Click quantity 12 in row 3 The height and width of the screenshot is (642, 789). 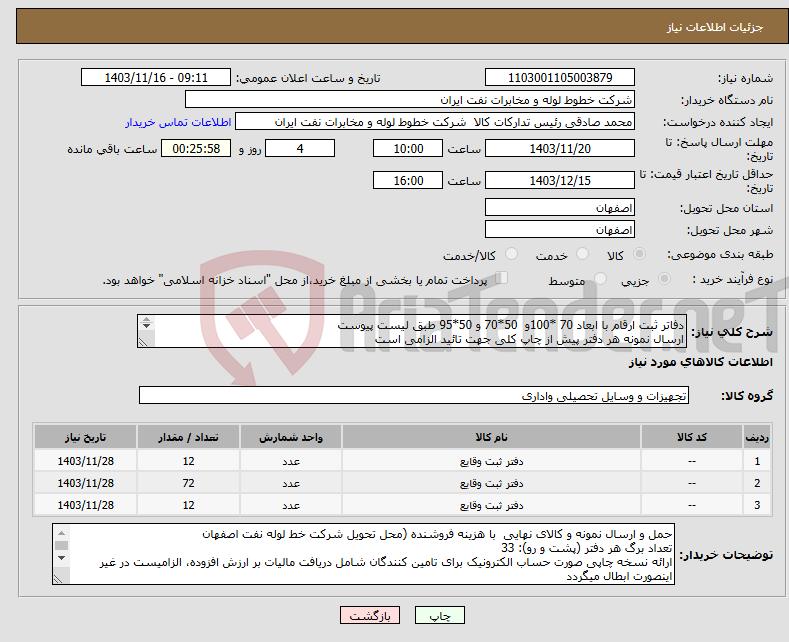tap(188, 505)
